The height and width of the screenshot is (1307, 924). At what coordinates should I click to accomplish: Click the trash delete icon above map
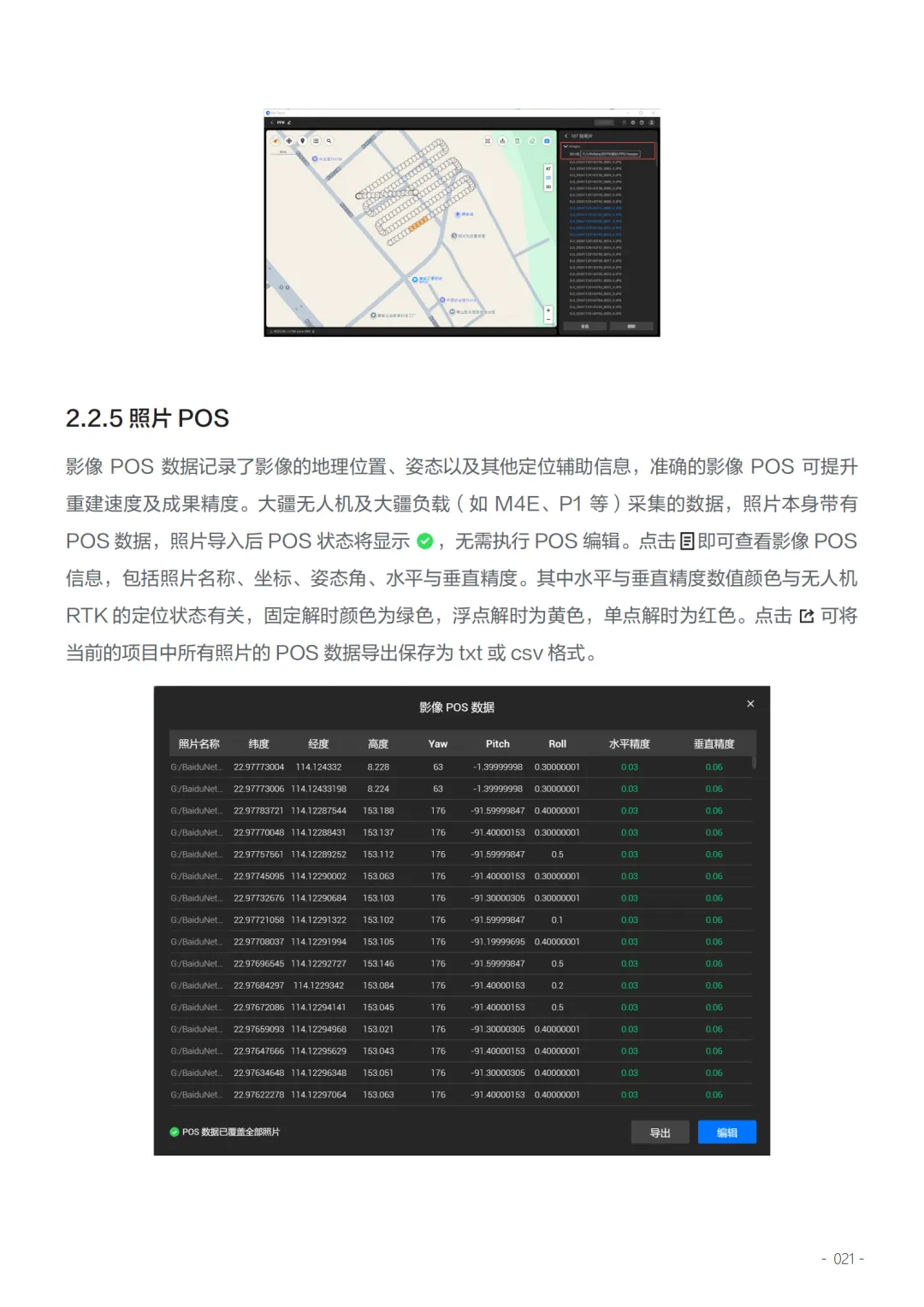(517, 141)
